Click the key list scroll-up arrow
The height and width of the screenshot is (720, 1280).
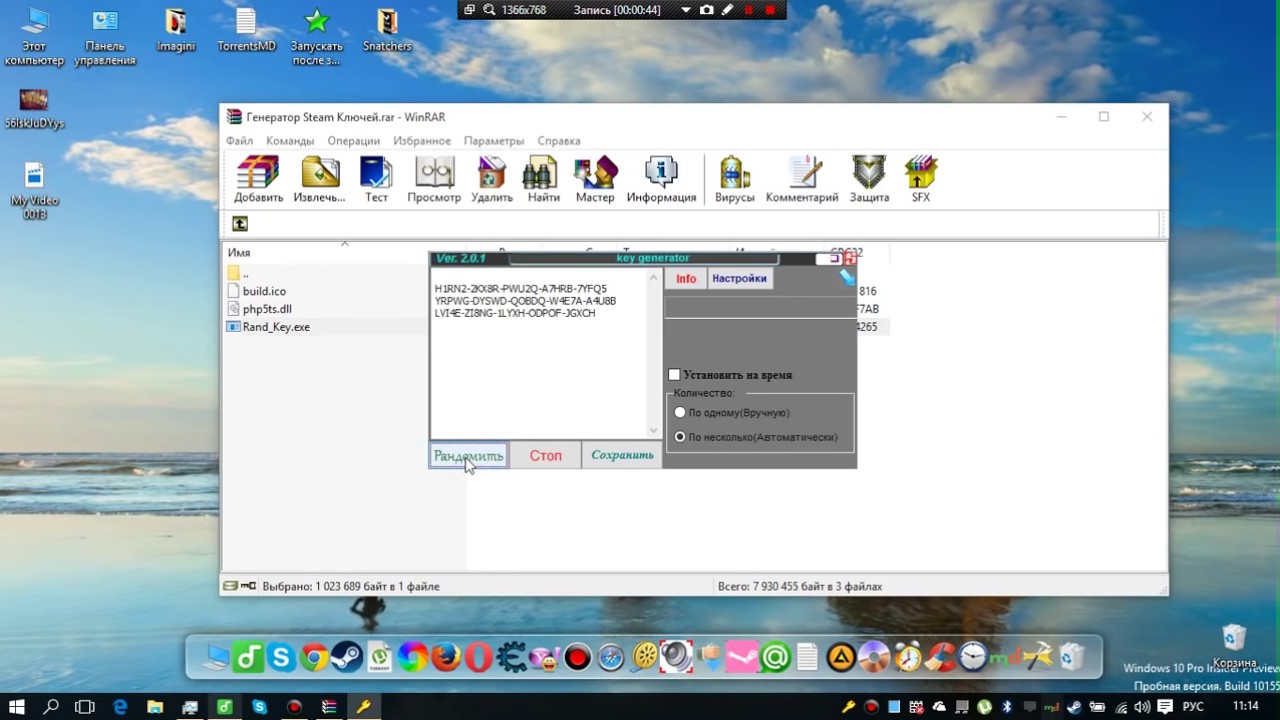[x=654, y=277]
